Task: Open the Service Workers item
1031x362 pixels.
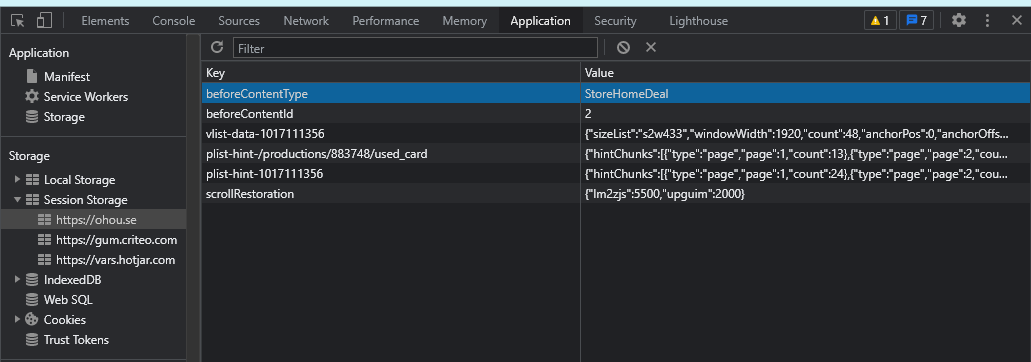Action: pos(85,97)
